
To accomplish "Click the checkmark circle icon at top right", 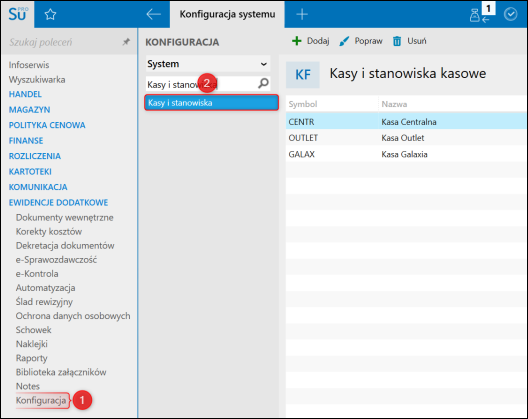I will pyautogui.click(x=510, y=14).
